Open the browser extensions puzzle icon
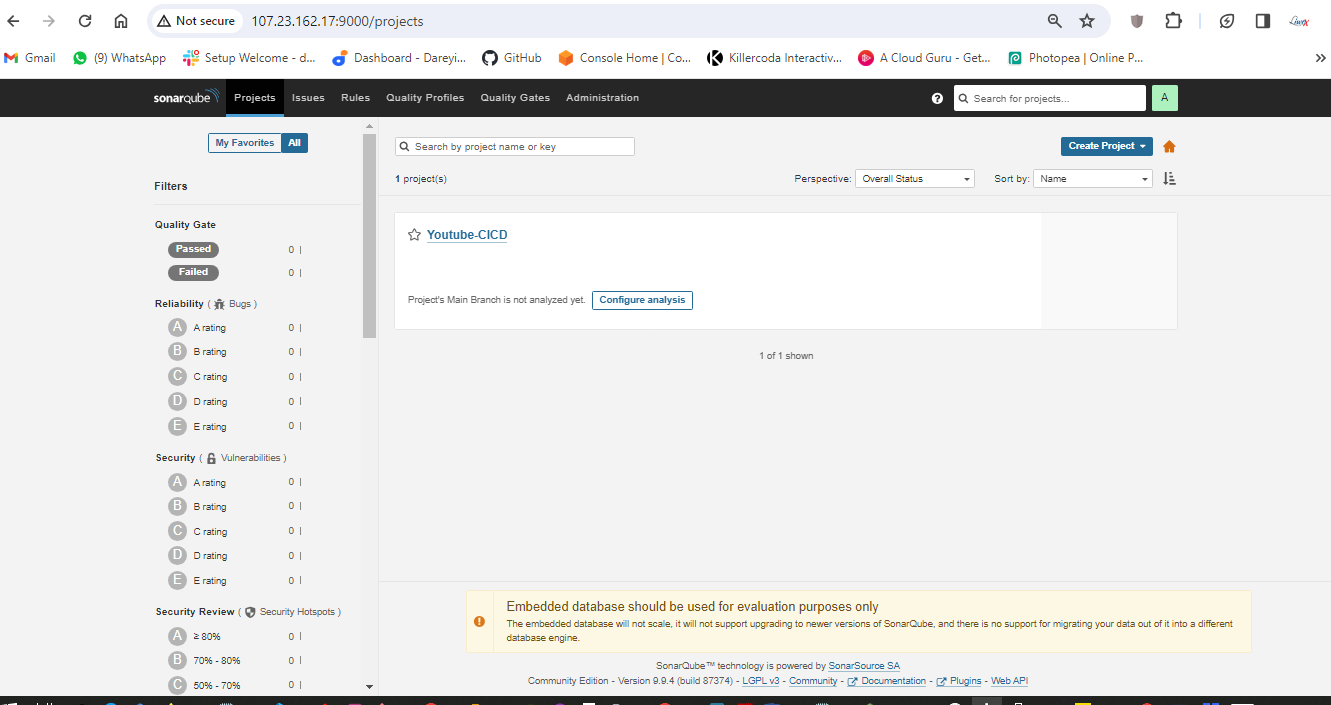The width and height of the screenshot is (1331, 705). (1173, 21)
